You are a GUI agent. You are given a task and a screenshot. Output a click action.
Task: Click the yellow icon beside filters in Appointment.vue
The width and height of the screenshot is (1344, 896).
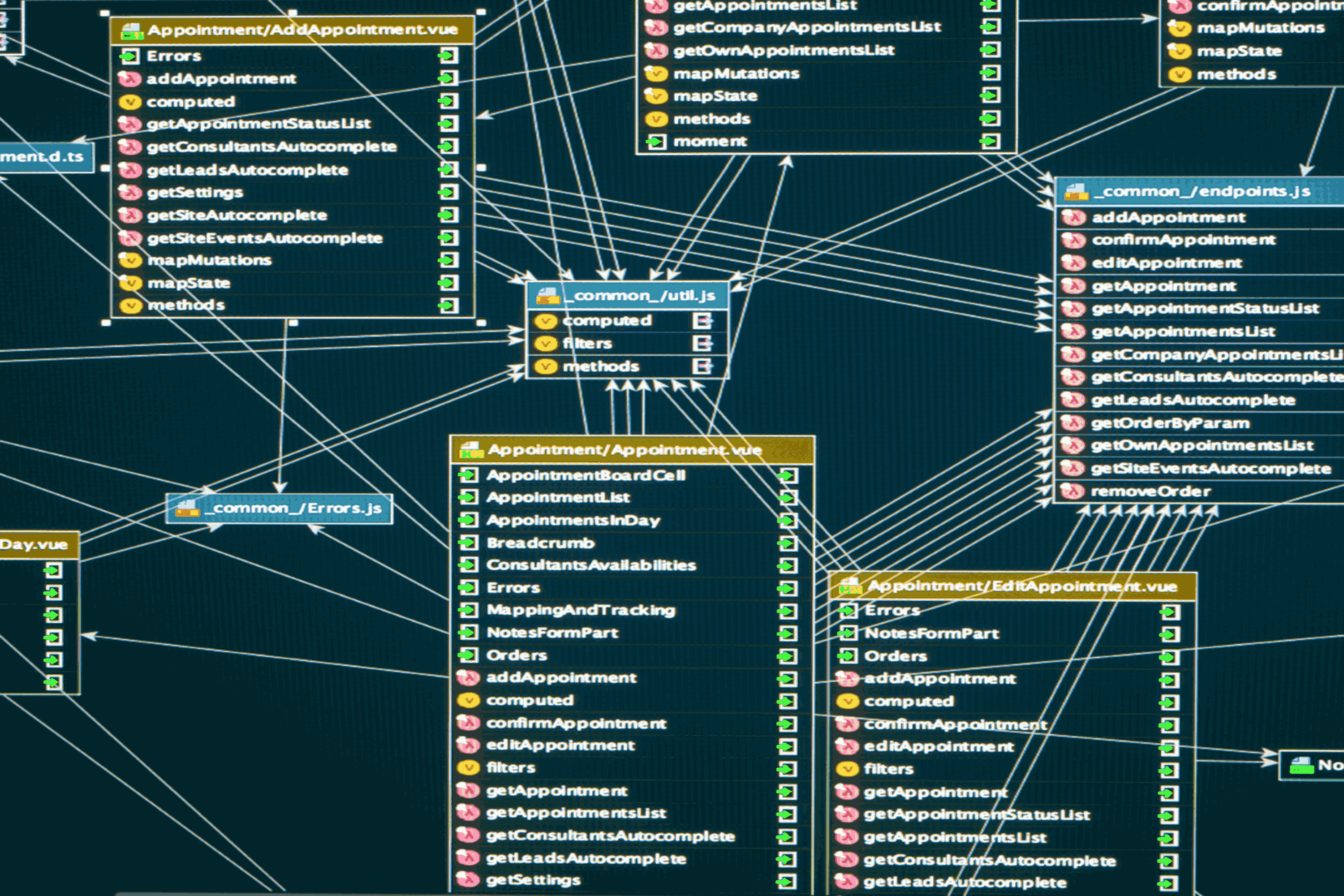(x=469, y=768)
